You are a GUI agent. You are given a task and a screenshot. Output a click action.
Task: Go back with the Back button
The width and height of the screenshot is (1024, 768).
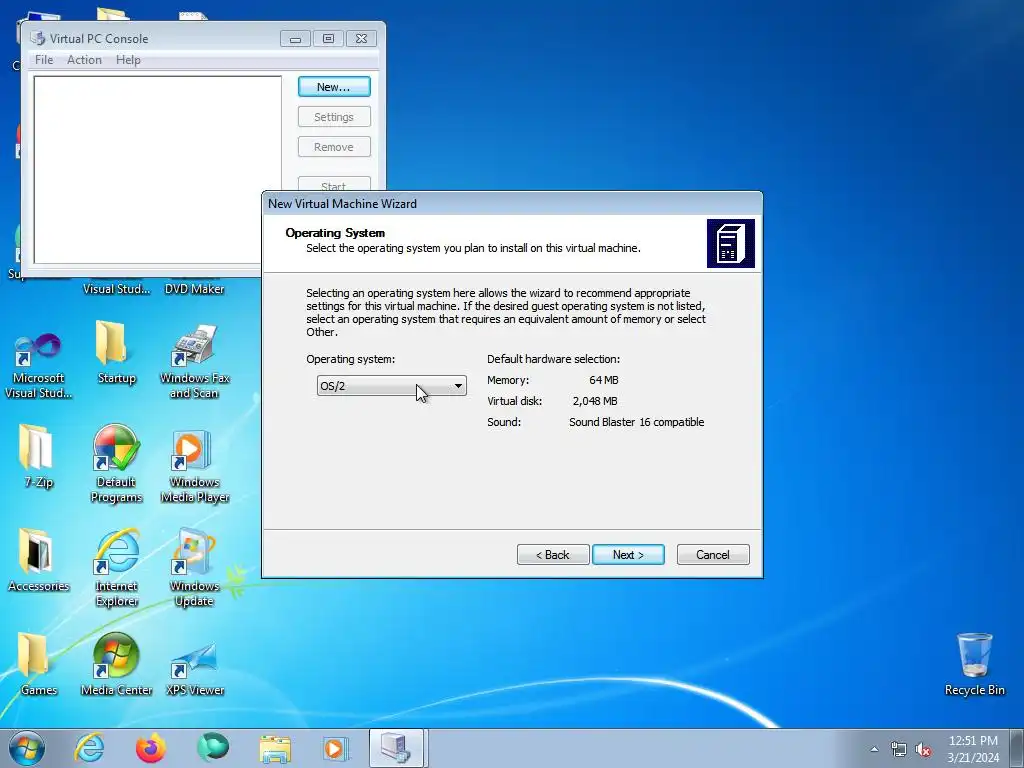tap(552, 554)
